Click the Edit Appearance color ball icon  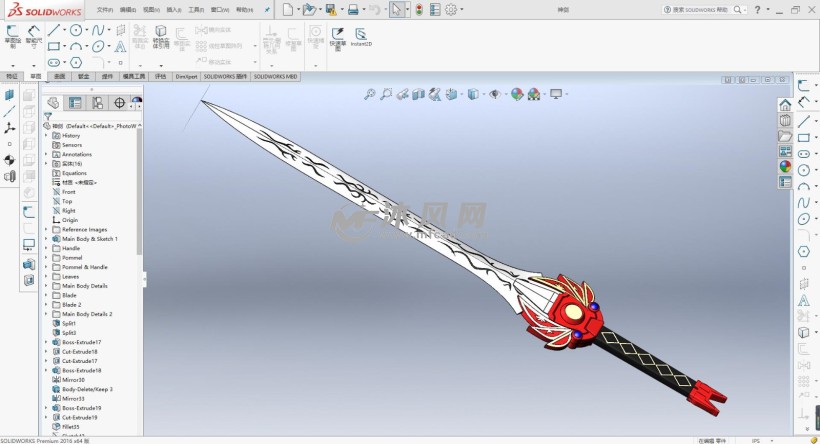click(x=517, y=94)
